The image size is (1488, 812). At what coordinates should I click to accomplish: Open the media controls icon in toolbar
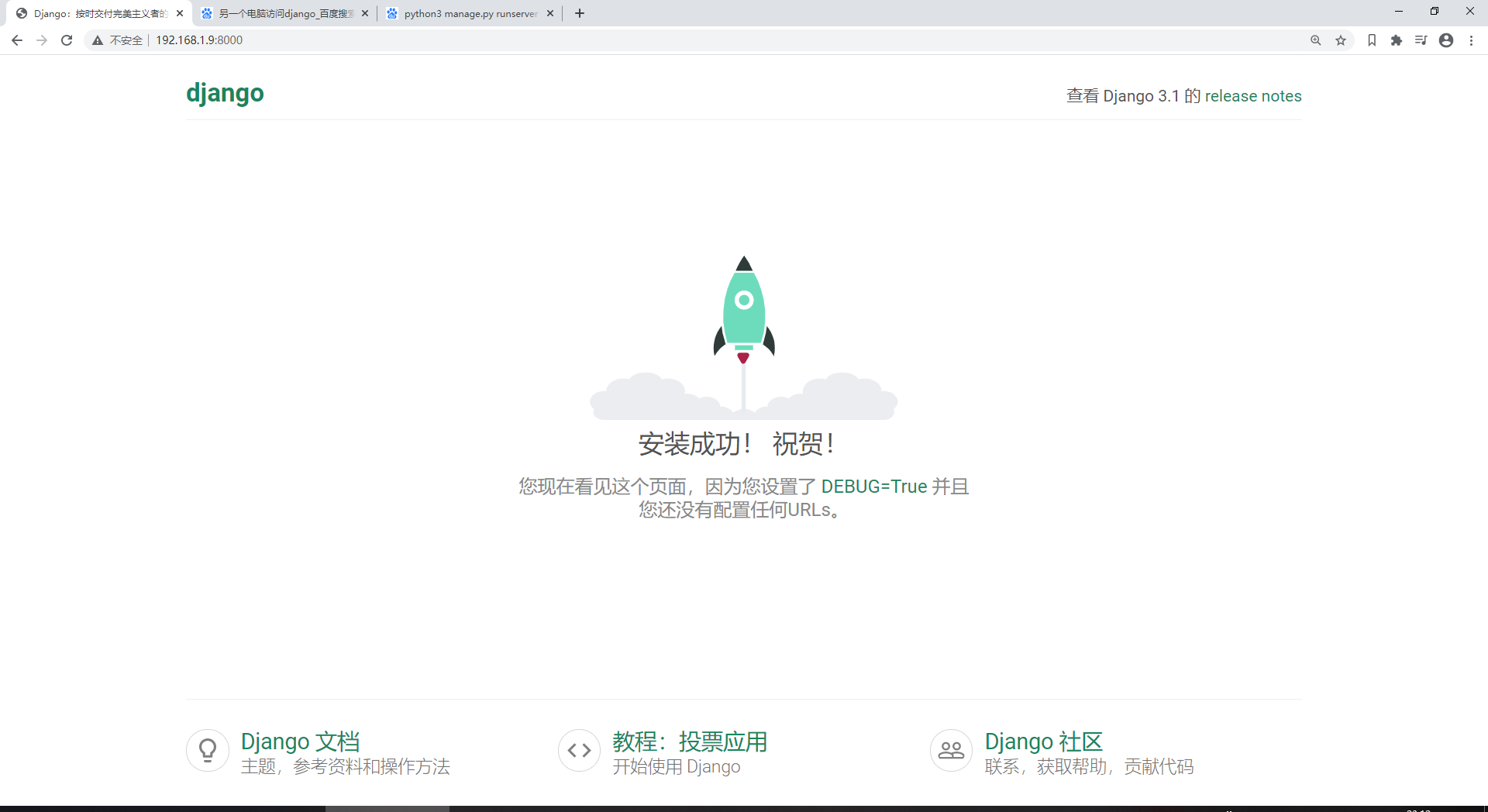(1421, 40)
